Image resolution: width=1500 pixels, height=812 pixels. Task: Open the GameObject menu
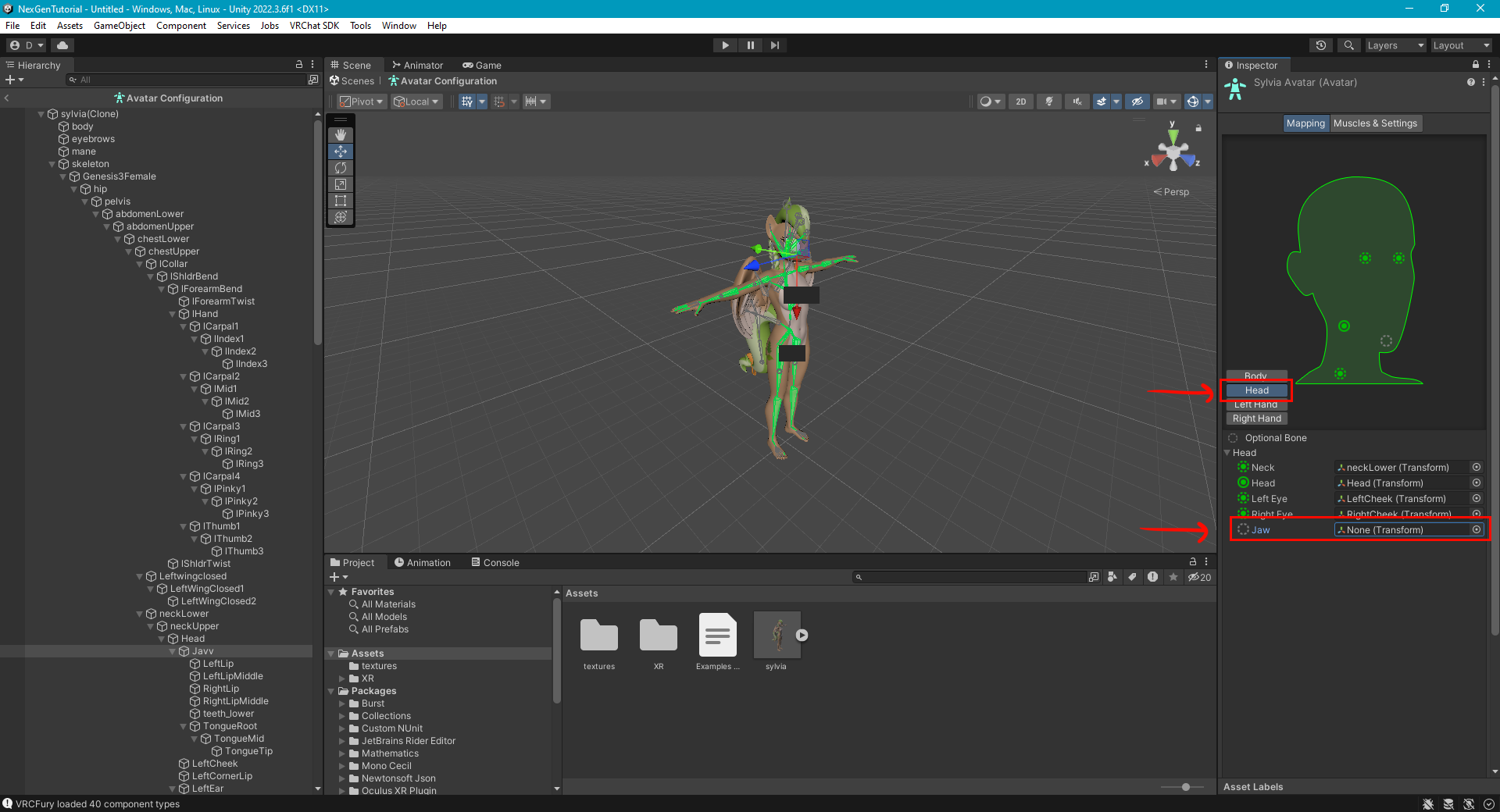click(x=120, y=26)
